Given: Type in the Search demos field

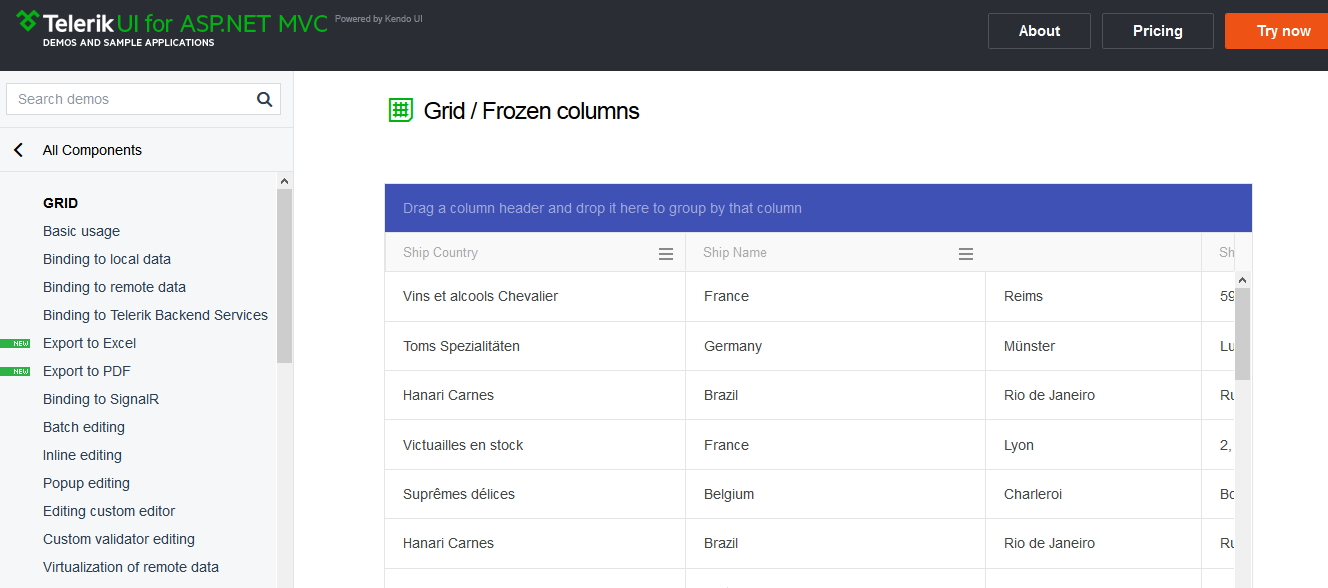Looking at the screenshot, I should pyautogui.click(x=128, y=99).
